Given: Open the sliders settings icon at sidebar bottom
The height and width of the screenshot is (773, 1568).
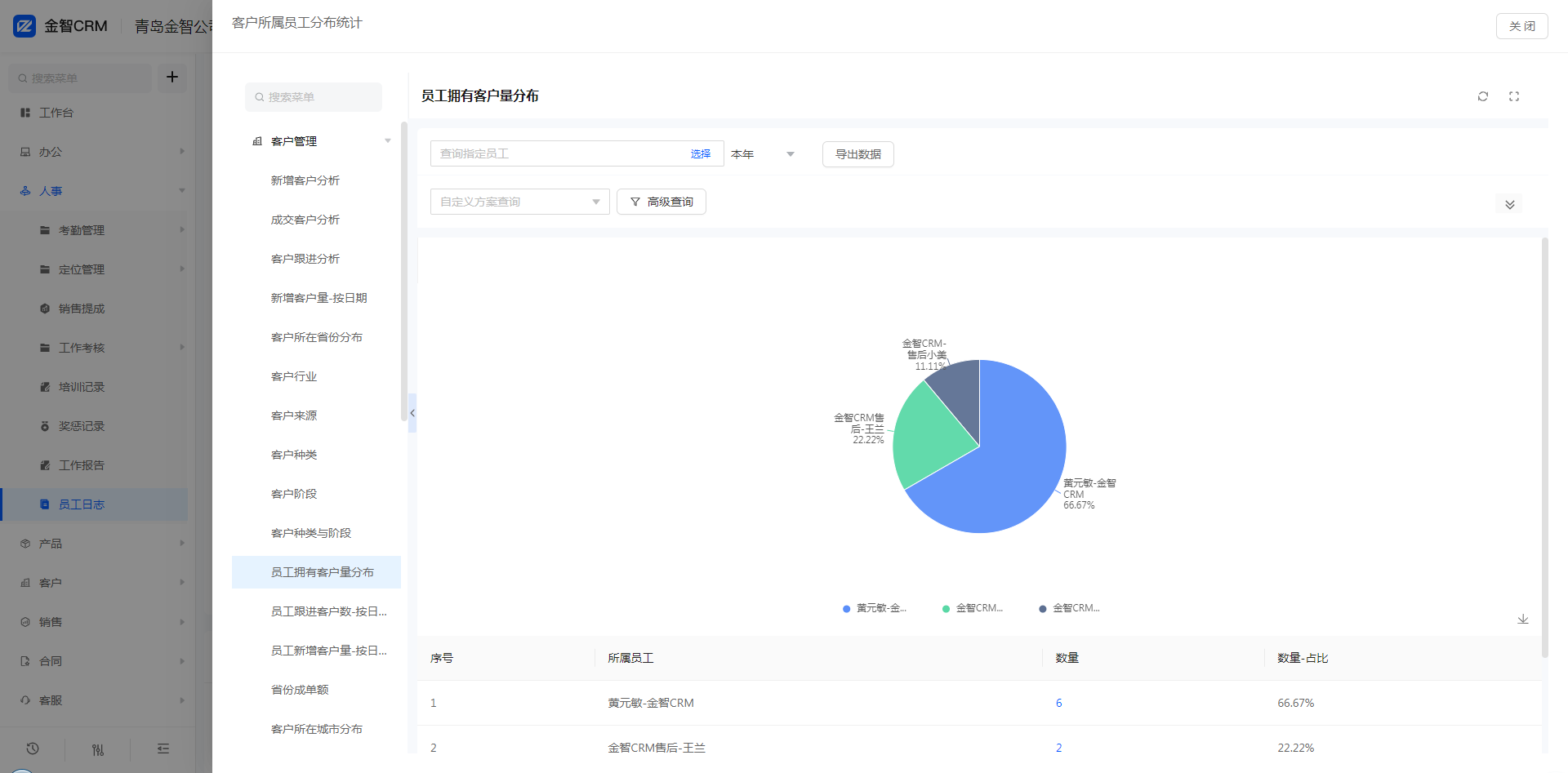Looking at the screenshot, I should click(98, 749).
